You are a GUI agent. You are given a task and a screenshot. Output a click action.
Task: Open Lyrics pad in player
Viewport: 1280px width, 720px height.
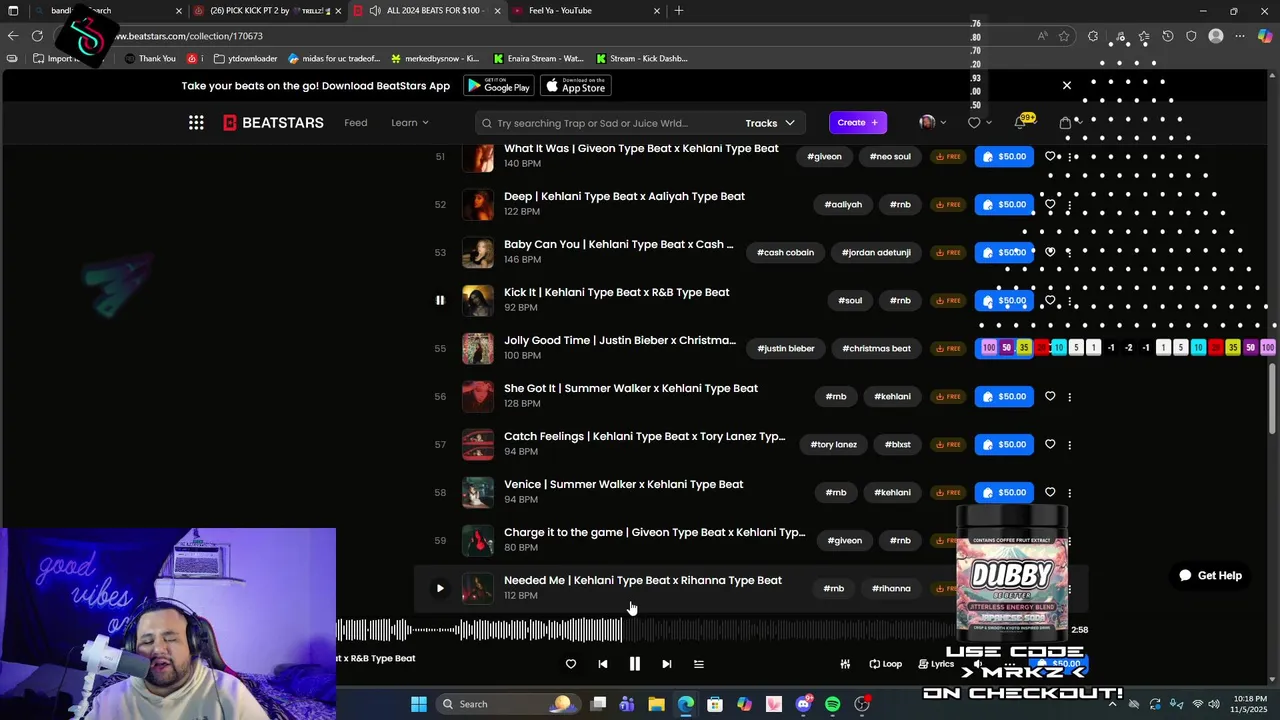[x=936, y=664]
